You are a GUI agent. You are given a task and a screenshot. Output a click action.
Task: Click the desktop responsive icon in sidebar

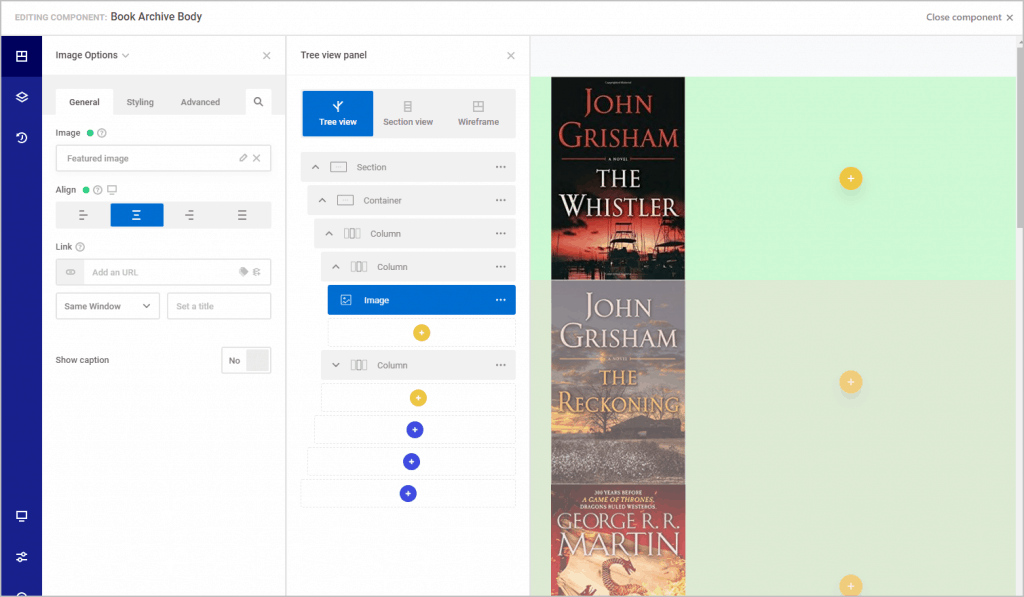point(21,516)
